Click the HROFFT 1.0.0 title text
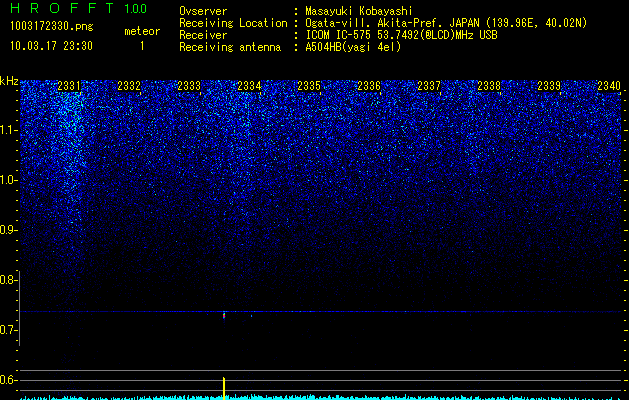The height and width of the screenshot is (400, 629). (78, 8)
